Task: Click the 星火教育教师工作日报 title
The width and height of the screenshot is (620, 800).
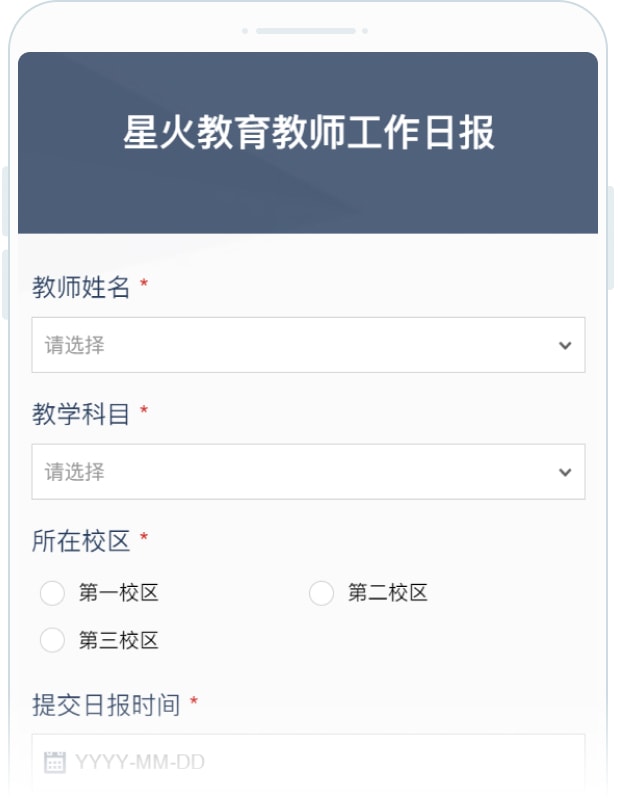Action: (309, 133)
